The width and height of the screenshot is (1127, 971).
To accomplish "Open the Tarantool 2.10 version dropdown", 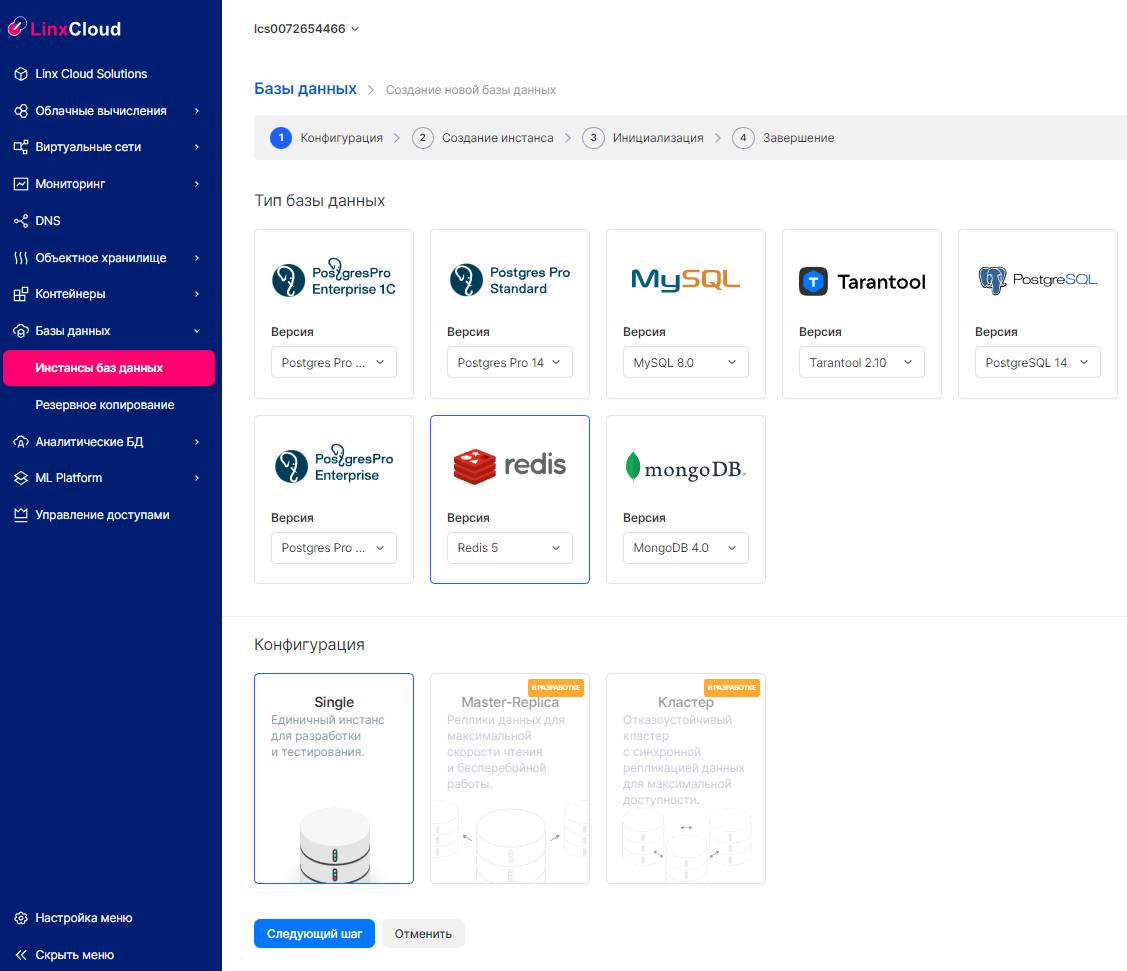I will [x=862, y=362].
